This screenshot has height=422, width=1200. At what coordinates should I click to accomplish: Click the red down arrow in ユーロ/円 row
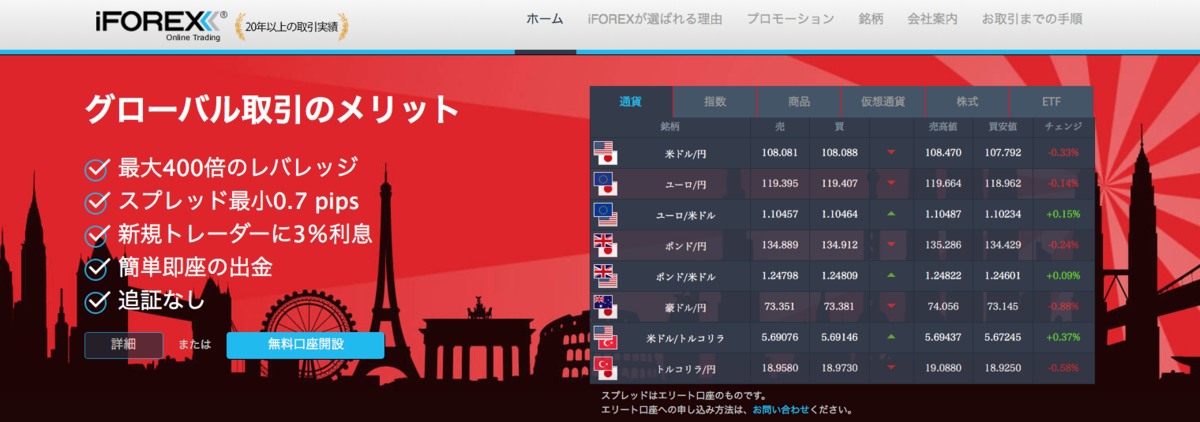pos(891,184)
